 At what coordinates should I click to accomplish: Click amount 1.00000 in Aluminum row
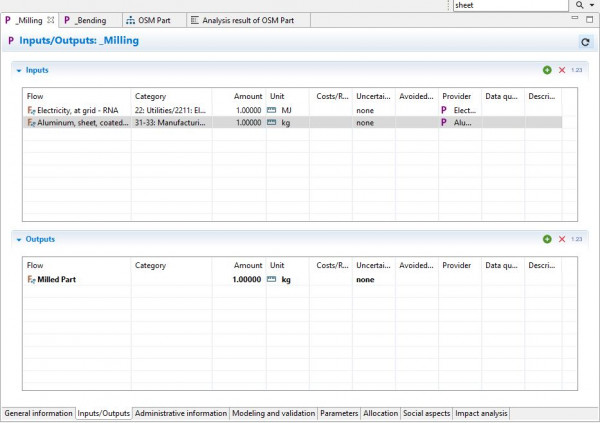[x=248, y=122]
